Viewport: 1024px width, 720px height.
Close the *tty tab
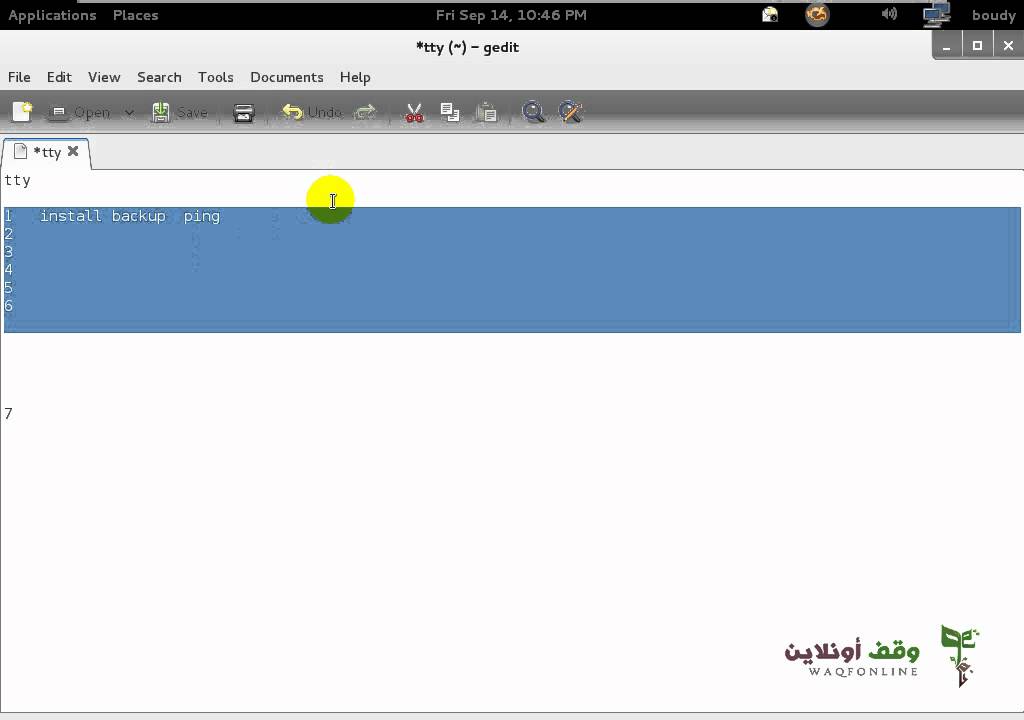[73, 151]
